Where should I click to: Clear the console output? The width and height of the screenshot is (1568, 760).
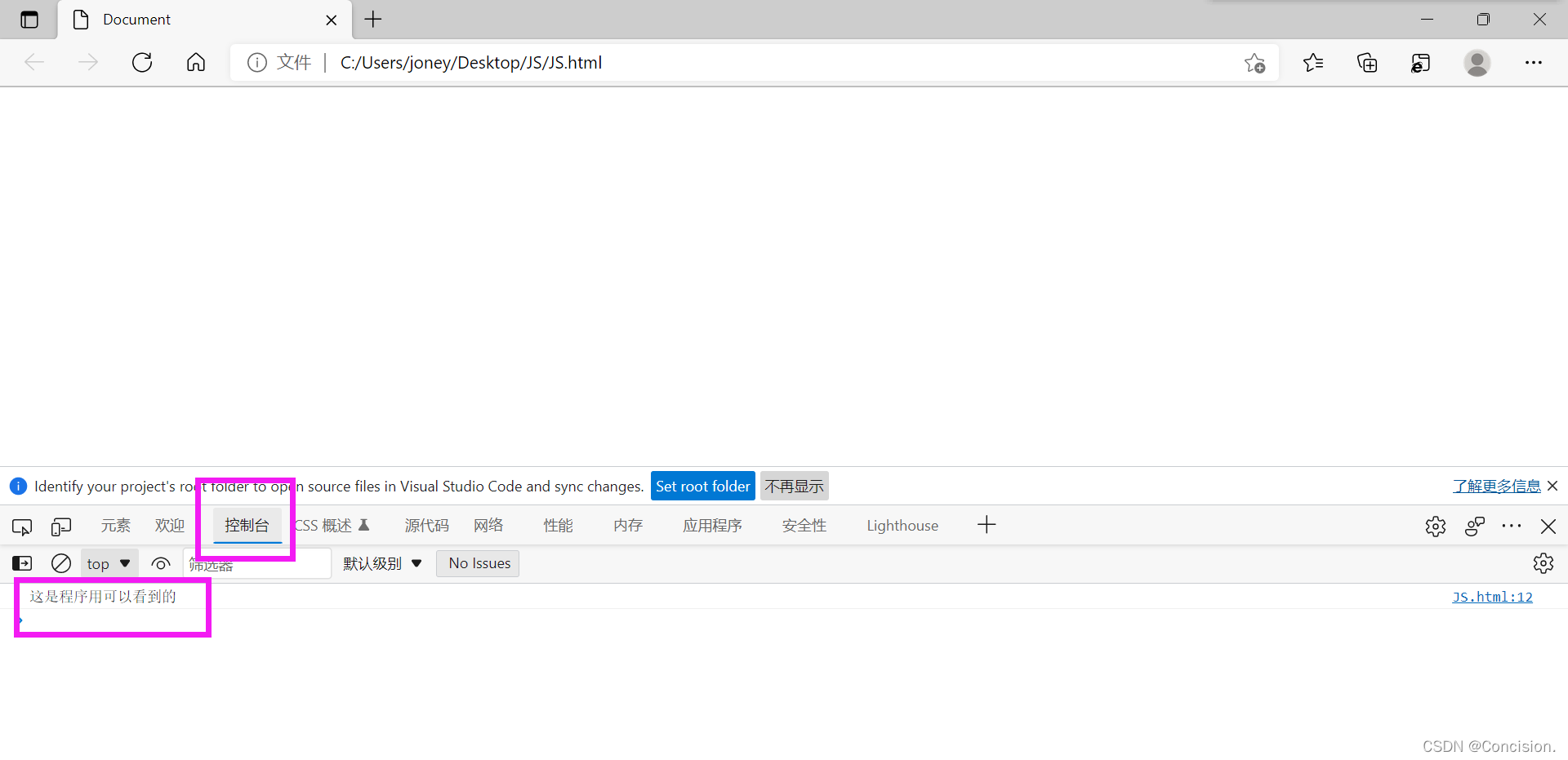(x=61, y=563)
